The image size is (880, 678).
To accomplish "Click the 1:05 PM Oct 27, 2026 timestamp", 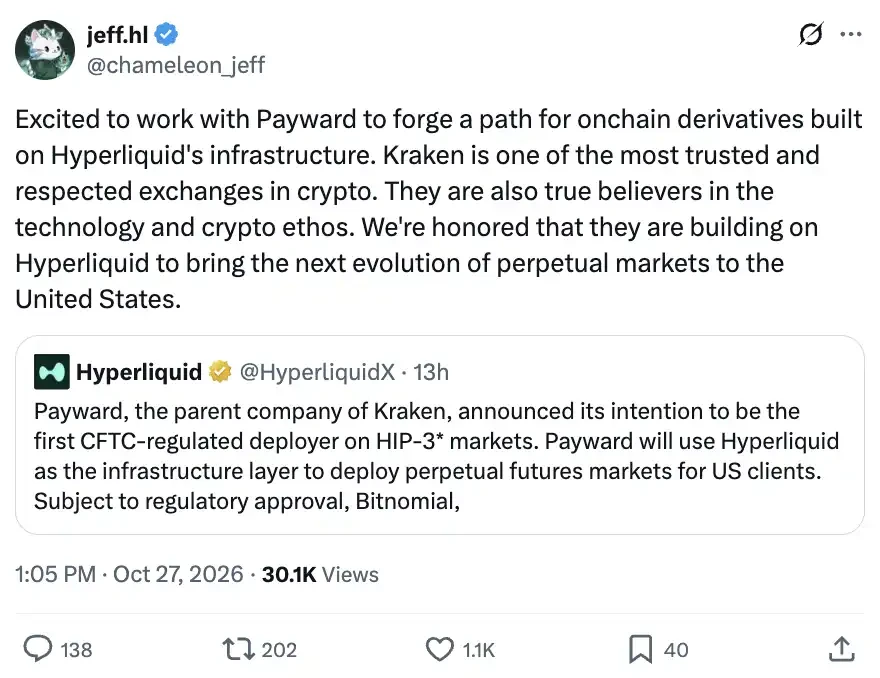I will [x=129, y=574].
